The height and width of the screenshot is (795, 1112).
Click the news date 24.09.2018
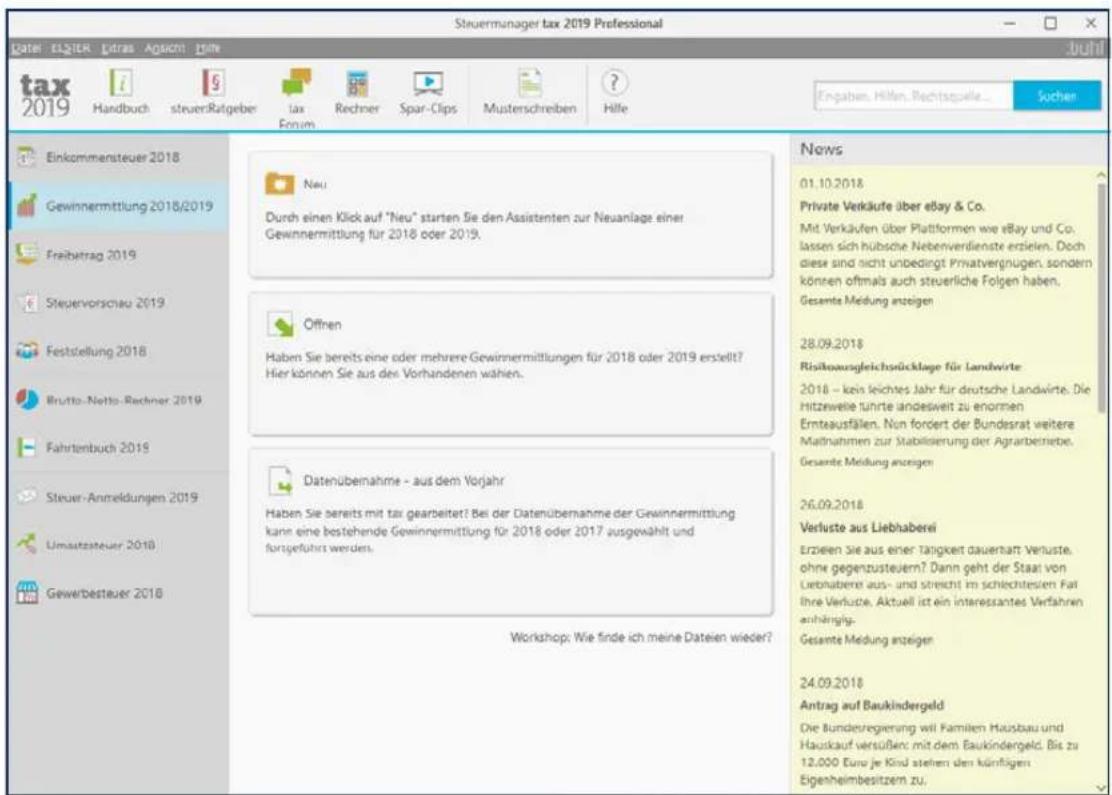(x=832, y=683)
